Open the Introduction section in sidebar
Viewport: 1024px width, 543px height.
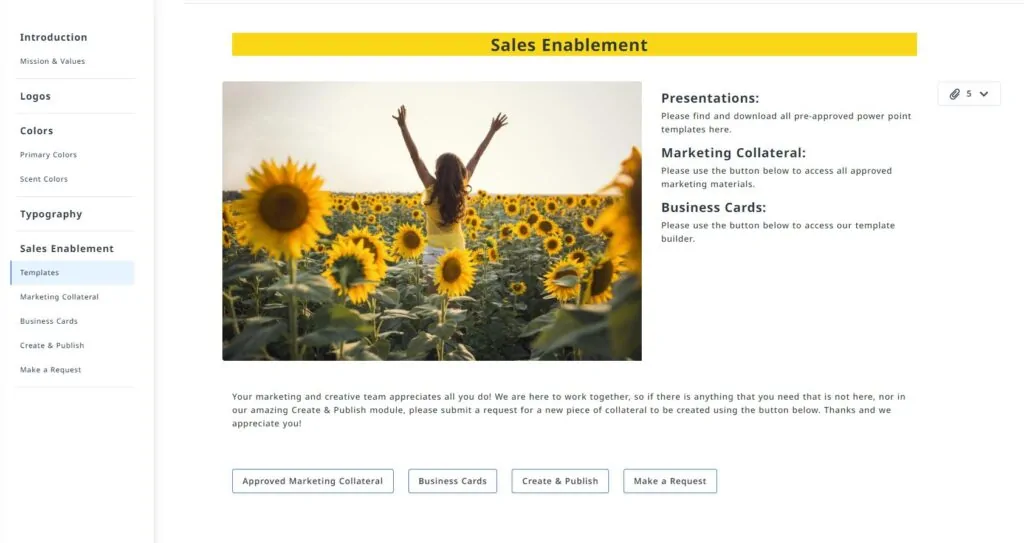click(54, 37)
